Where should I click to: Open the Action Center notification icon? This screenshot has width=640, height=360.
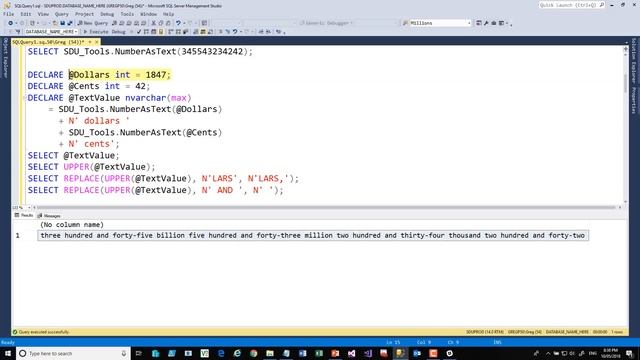coord(630,353)
